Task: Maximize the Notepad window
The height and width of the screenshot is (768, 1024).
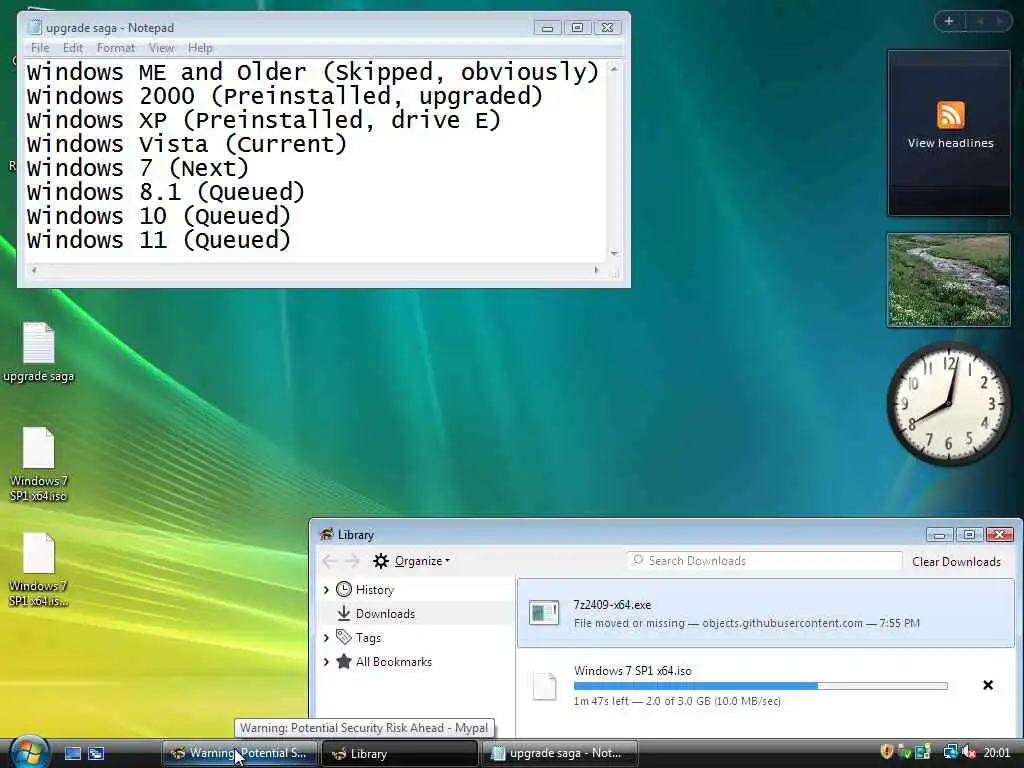Action: click(577, 27)
